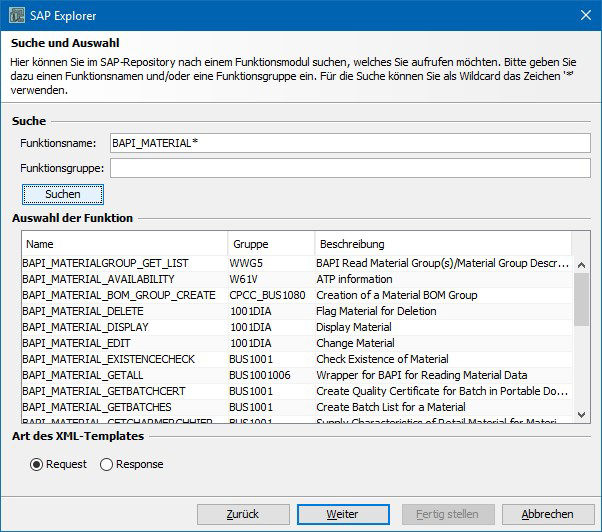
Task: Click group cell BUS1001006
Action: point(260,375)
